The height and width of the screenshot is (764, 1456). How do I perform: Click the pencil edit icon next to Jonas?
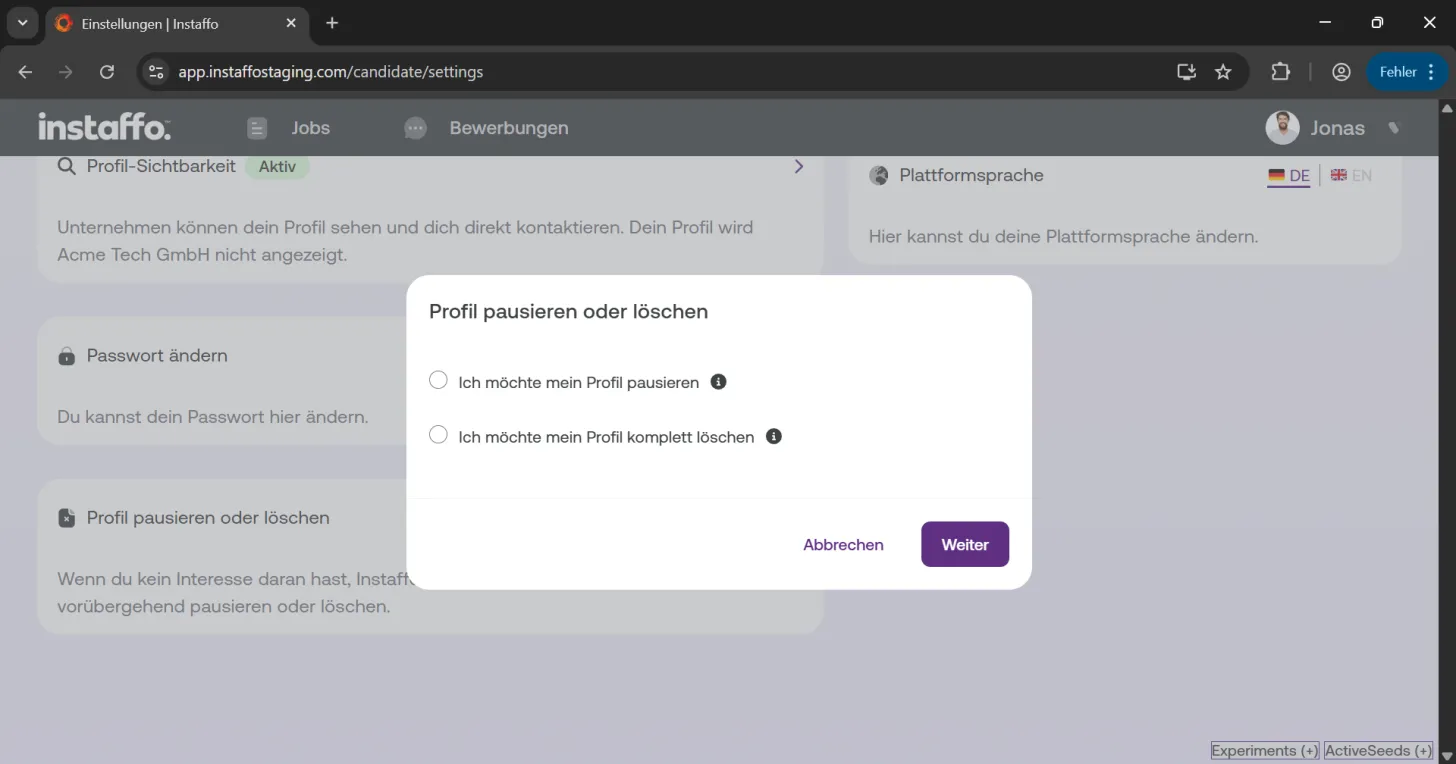click(1394, 128)
